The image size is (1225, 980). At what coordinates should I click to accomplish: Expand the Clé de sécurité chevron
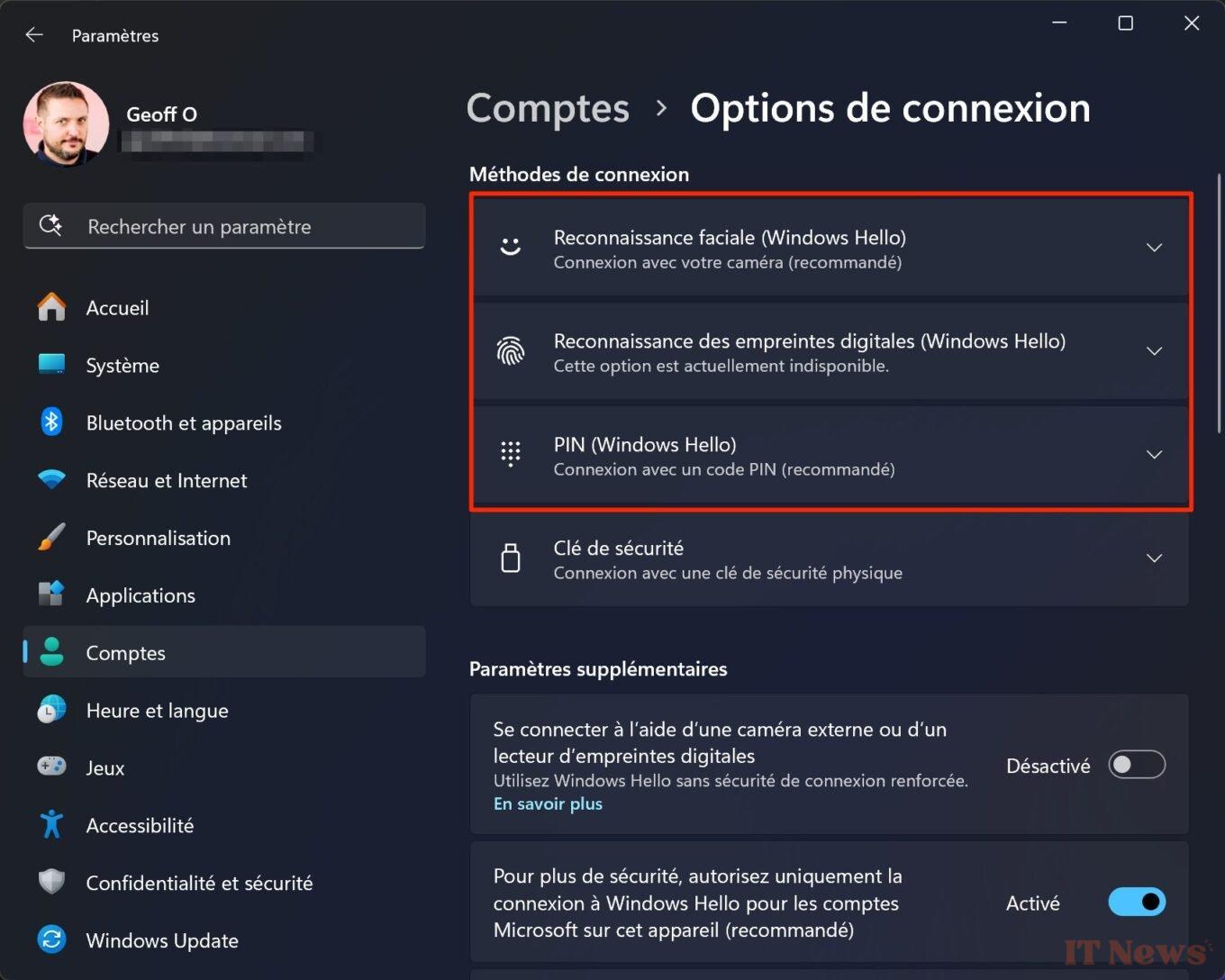[x=1154, y=558]
